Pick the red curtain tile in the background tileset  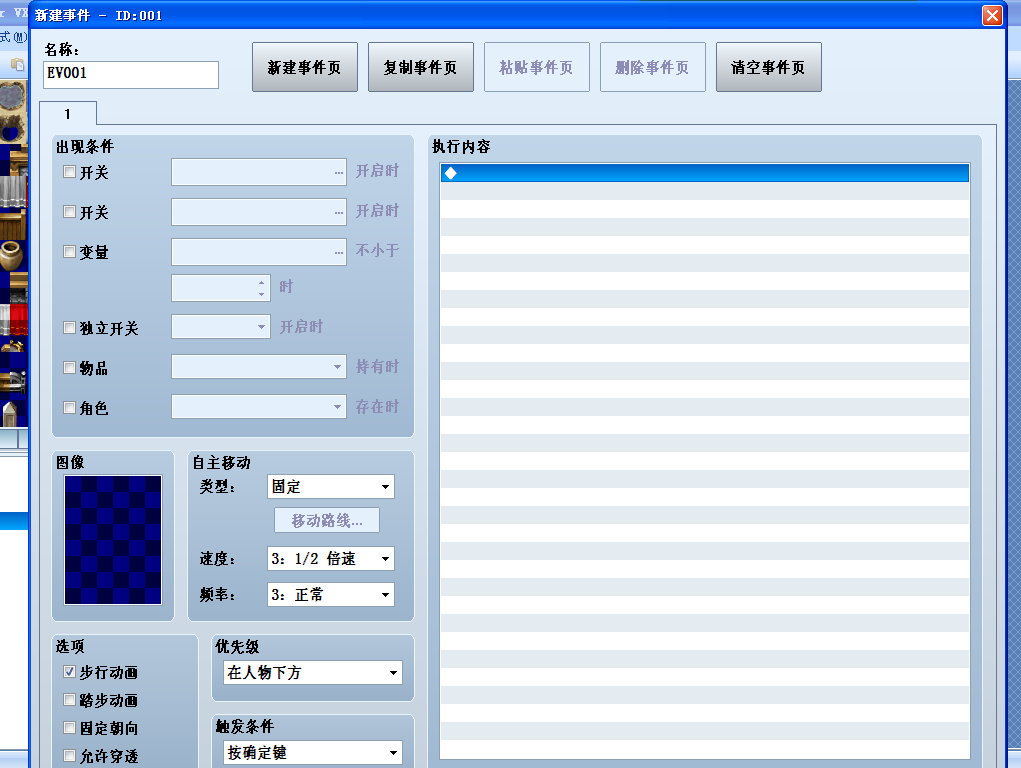click(18, 319)
